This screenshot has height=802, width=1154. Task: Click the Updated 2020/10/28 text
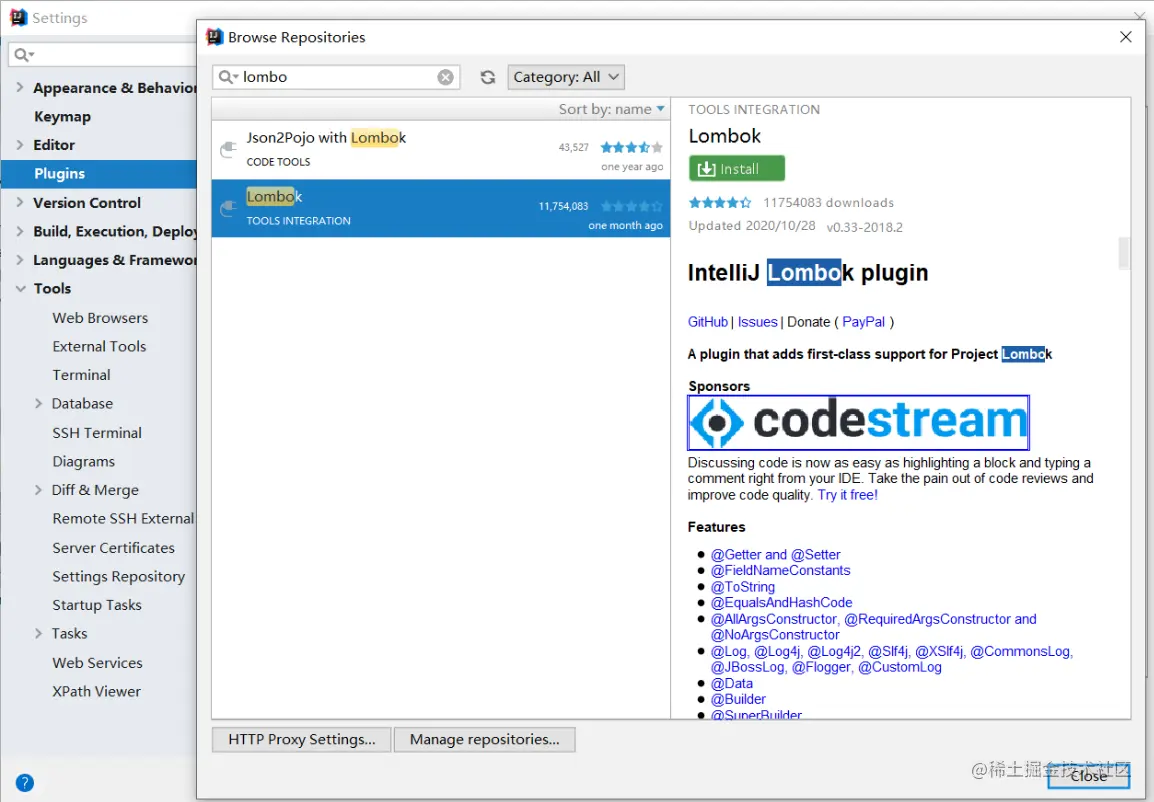click(x=751, y=226)
